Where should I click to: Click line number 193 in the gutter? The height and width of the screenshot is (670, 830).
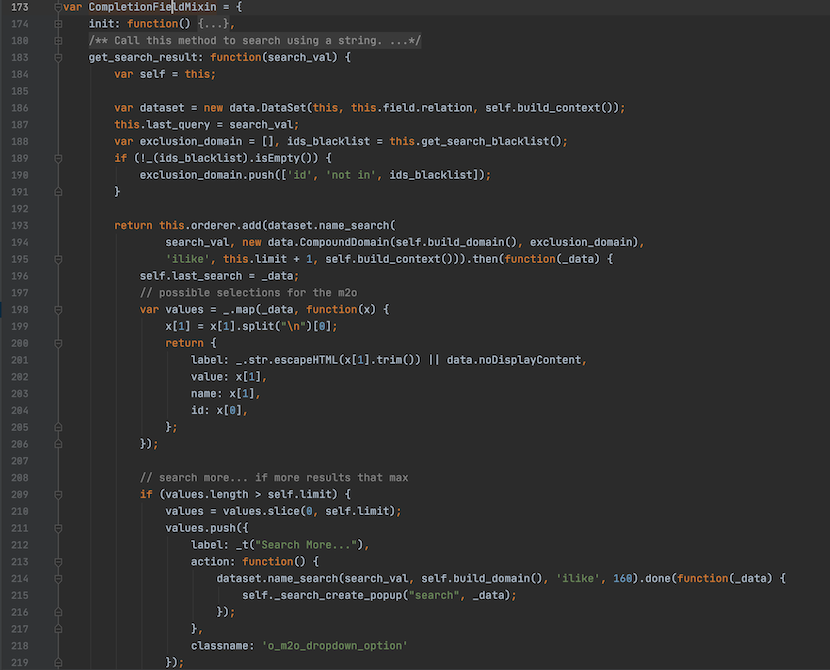(20, 225)
